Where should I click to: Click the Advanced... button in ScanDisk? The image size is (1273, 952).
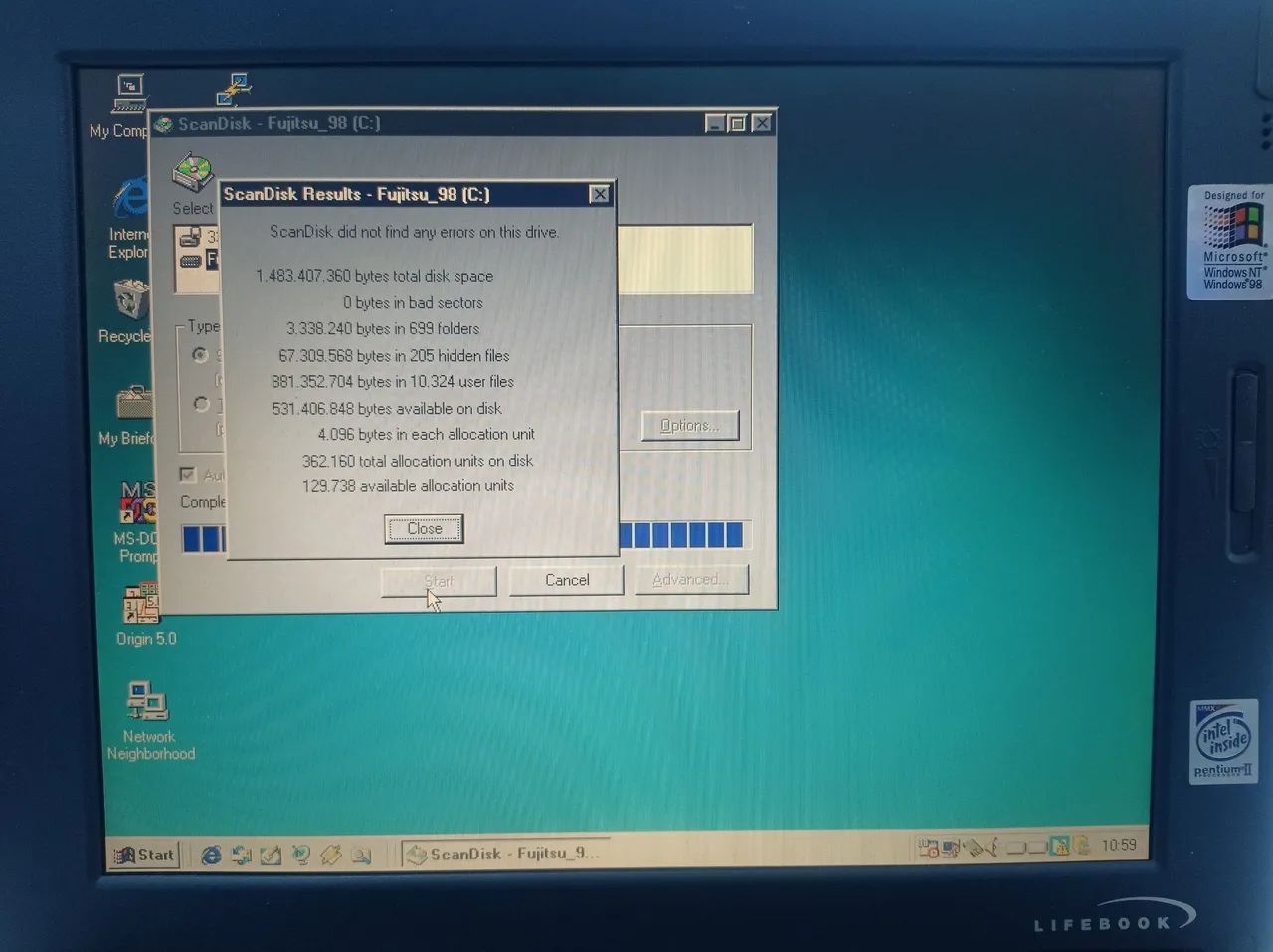(690, 579)
